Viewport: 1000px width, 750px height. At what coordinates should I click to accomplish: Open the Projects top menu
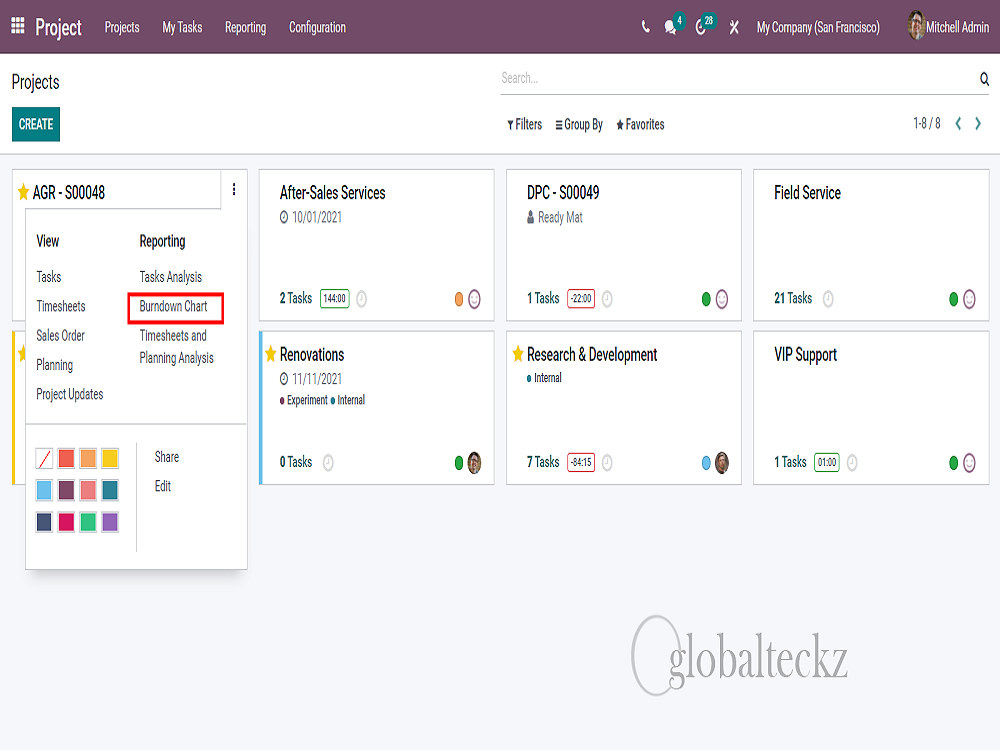pos(122,27)
